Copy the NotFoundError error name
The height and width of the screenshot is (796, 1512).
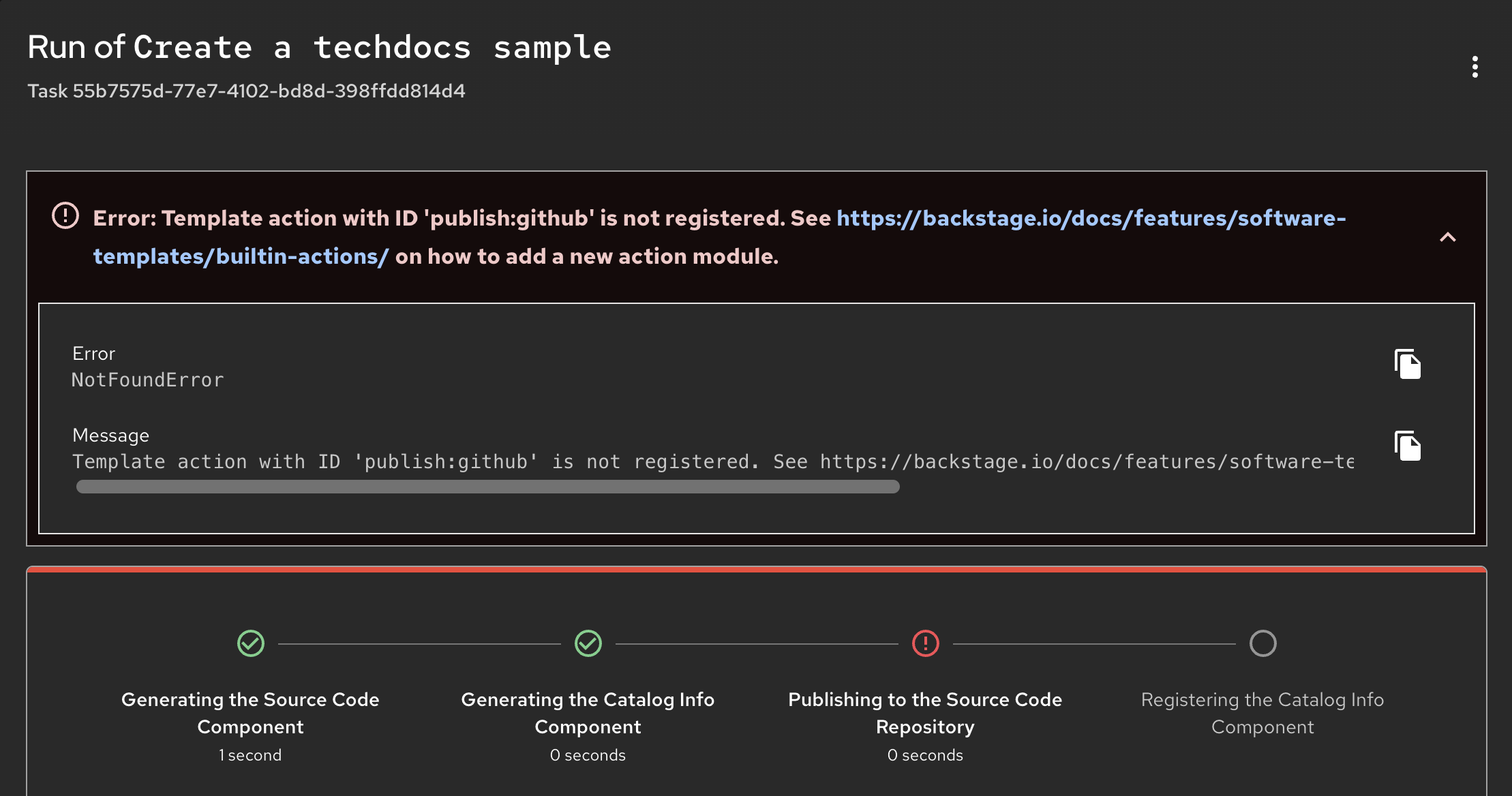point(1407,364)
